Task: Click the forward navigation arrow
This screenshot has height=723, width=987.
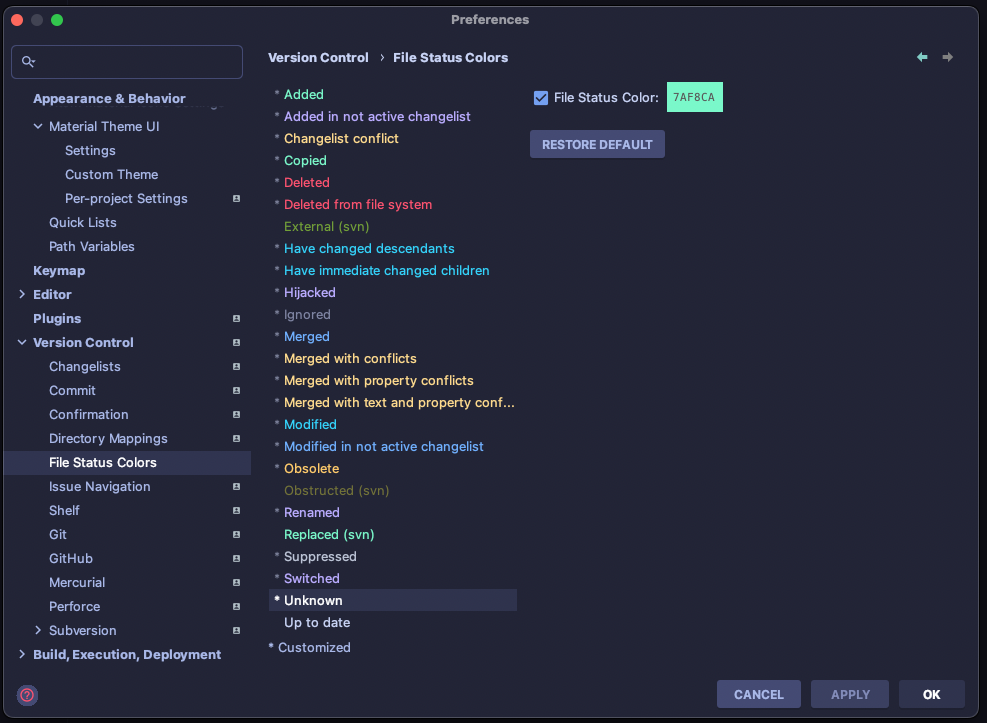Action: point(947,57)
